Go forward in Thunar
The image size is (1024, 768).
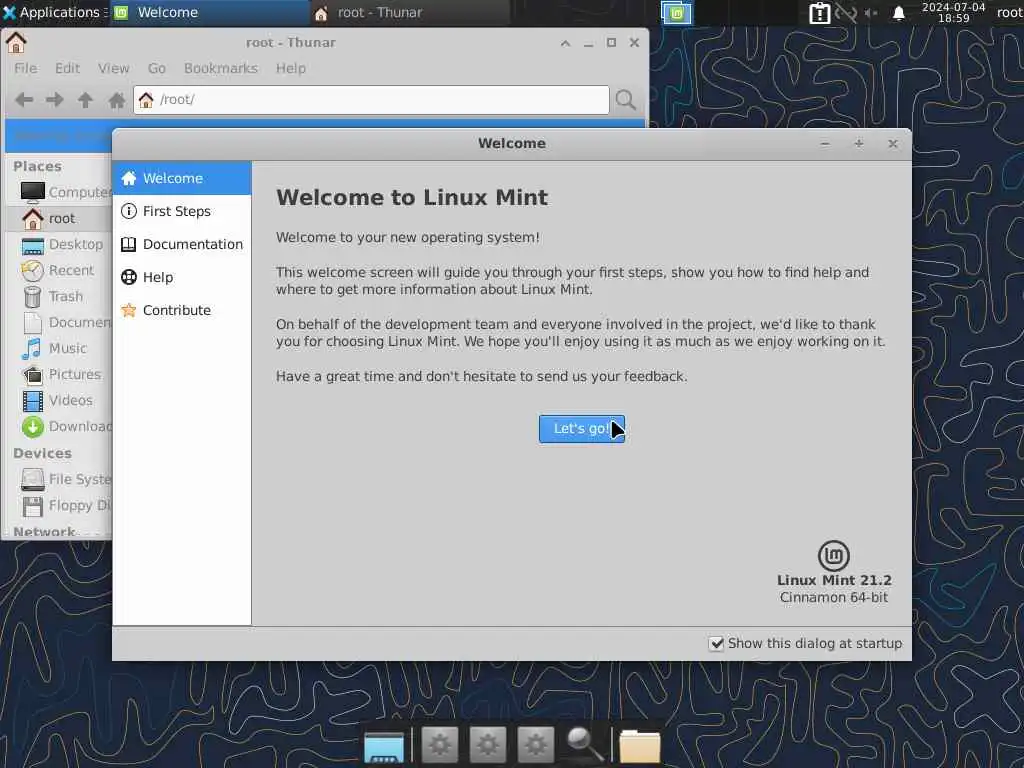point(55,100)
